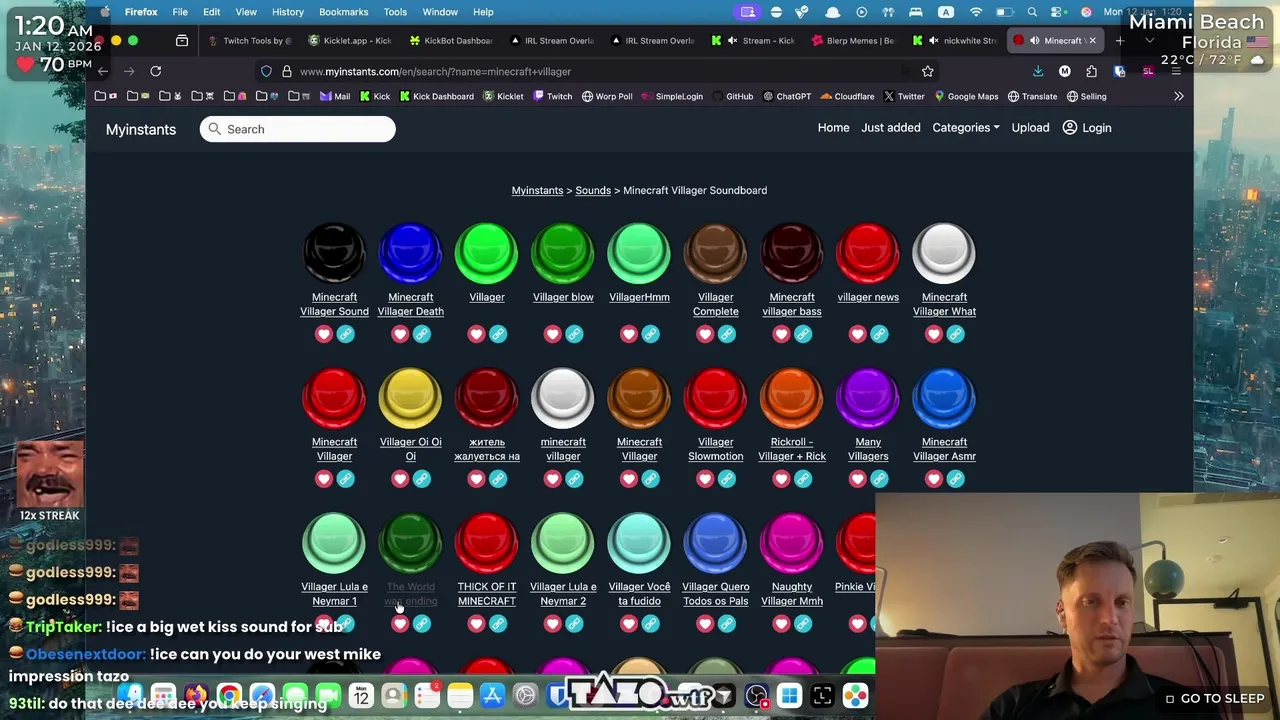Copy link for Many Villagers sound
Screen dimensions: 1280x720
tap(879, 479)
